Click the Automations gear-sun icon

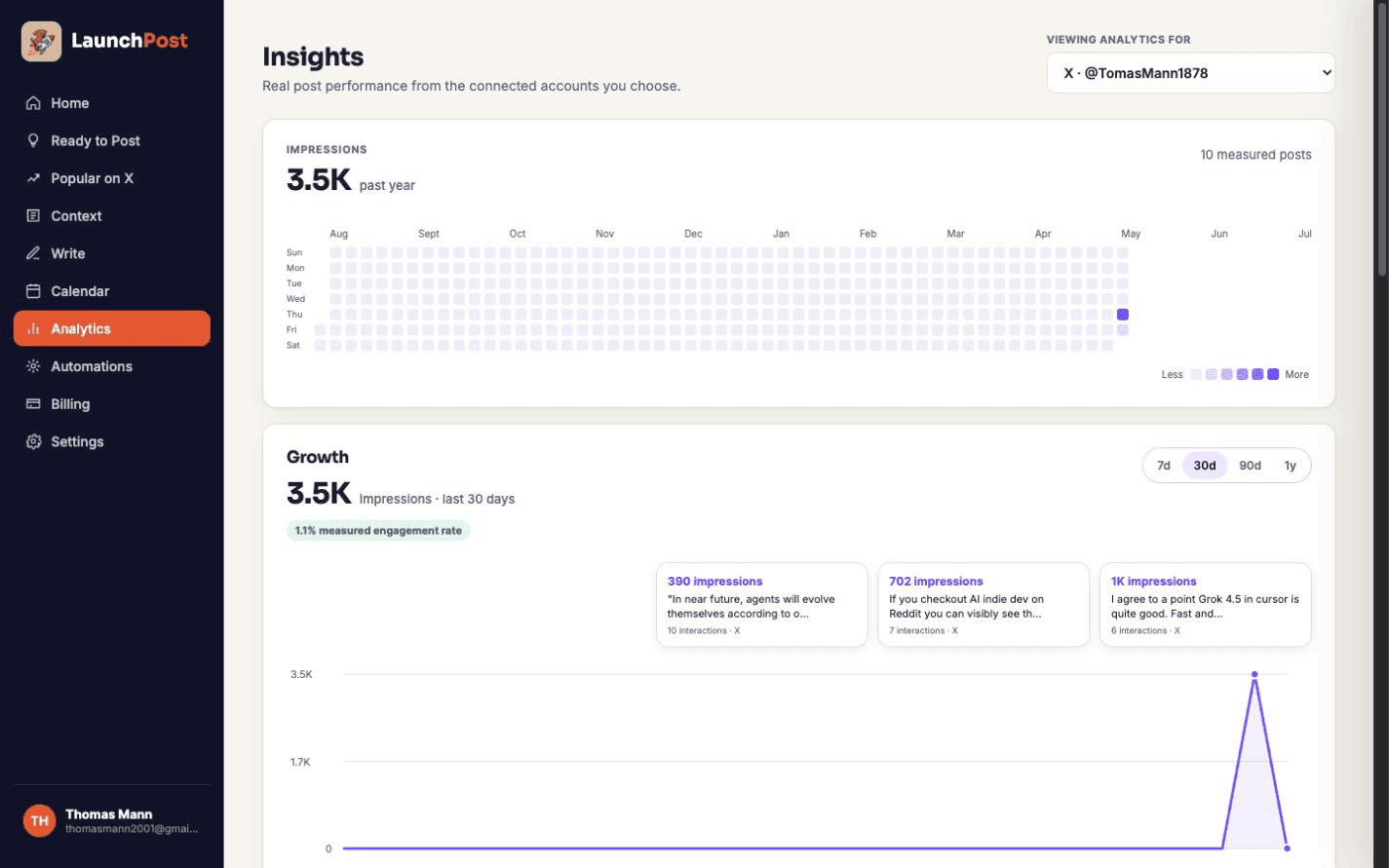tap(33, 366)
